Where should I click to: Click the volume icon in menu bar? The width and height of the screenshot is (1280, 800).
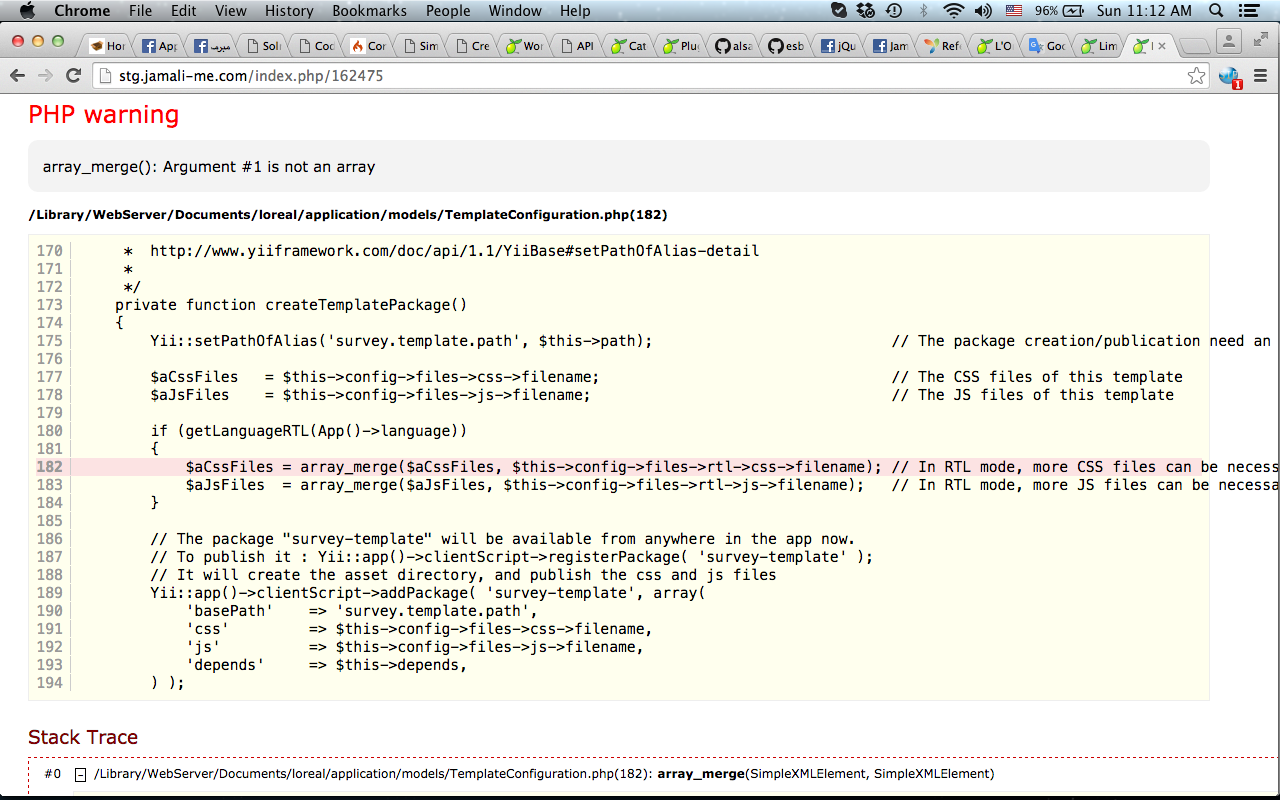pyautogui.click(x=983, y=11)
